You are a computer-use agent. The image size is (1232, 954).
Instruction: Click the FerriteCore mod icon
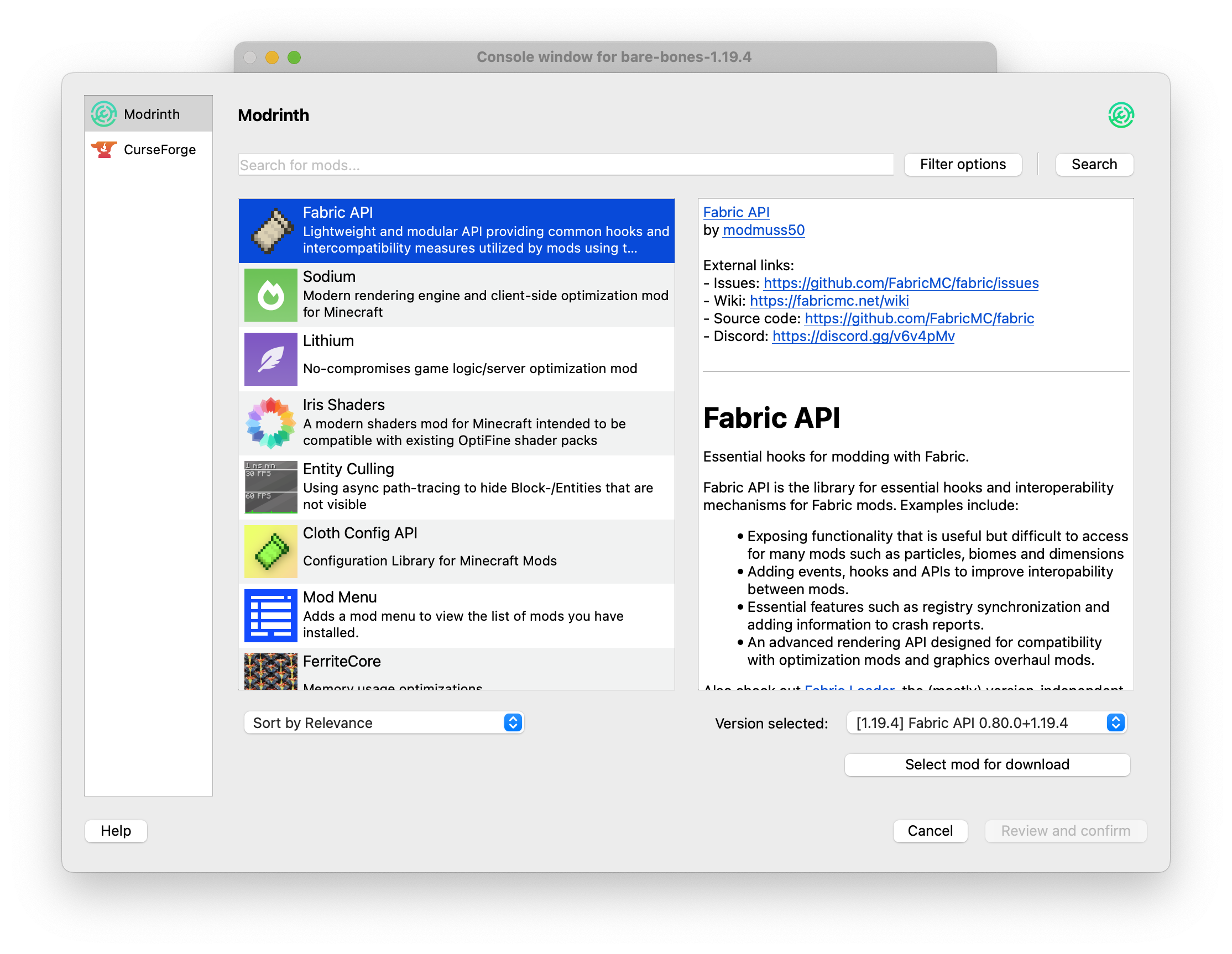[270, 671]
